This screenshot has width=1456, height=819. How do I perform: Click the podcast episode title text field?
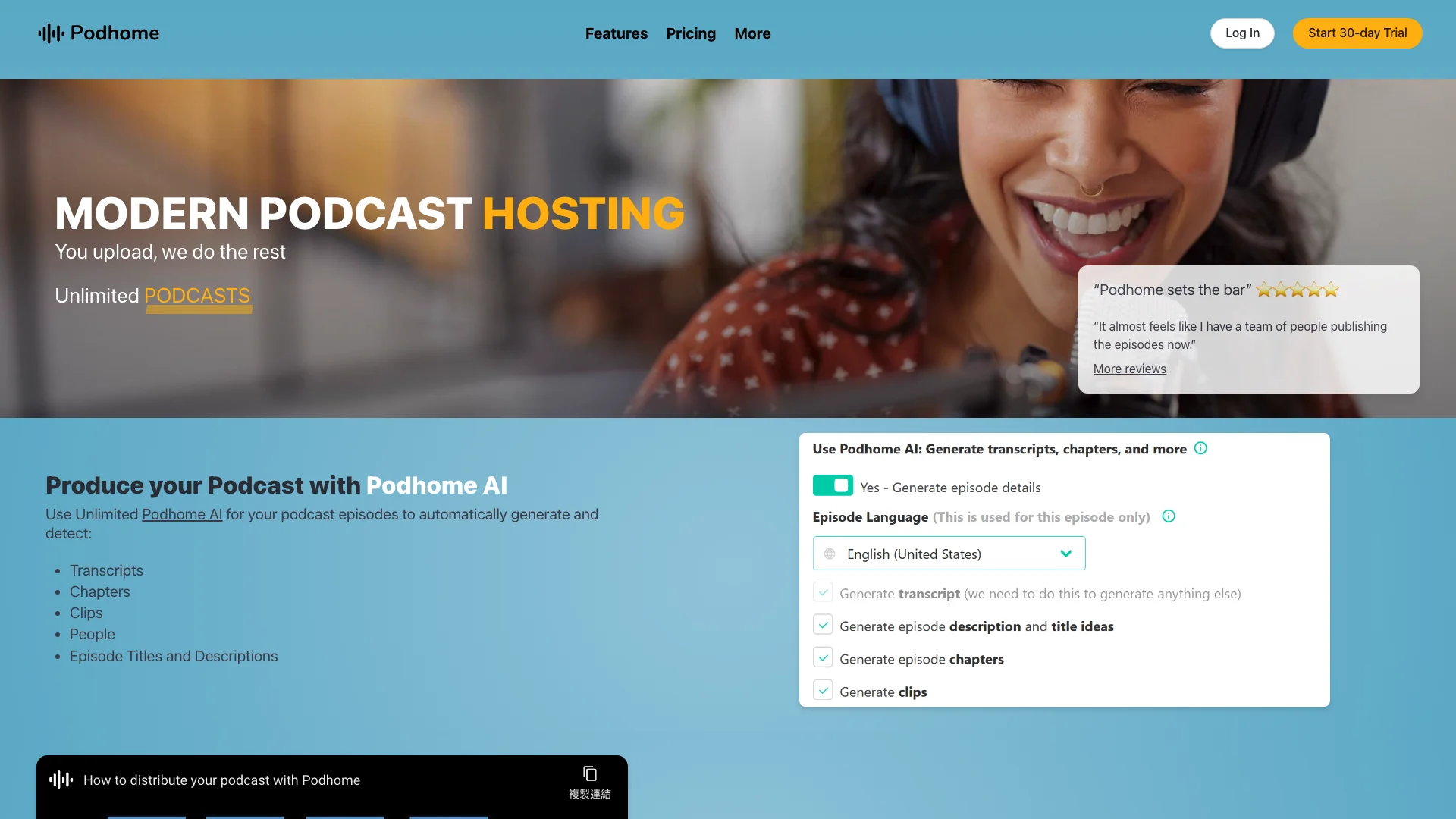[x=221, y=779]
